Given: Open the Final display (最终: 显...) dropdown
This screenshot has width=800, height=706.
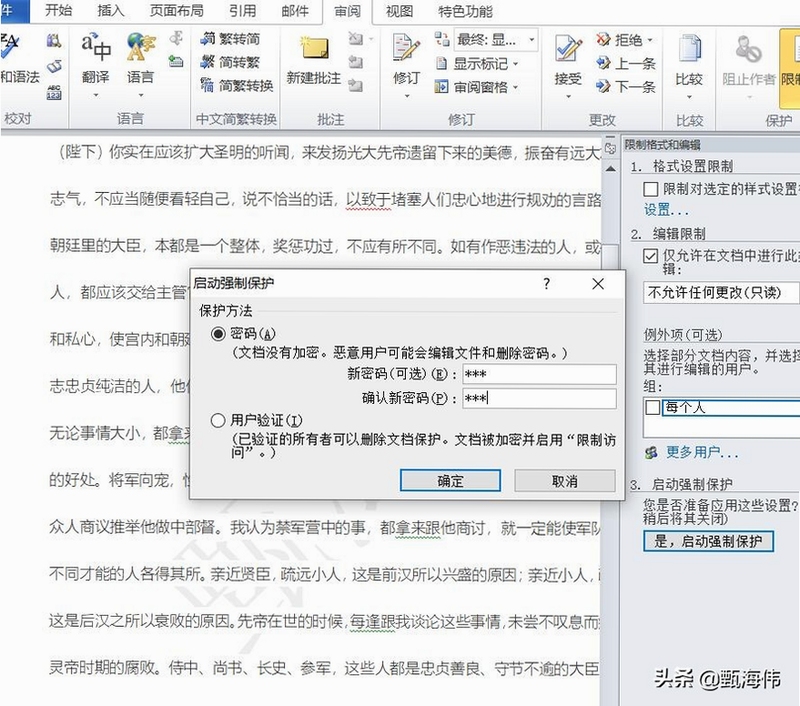Looking at the screenshot, I should pyautogui.click(x=496, y=39).
